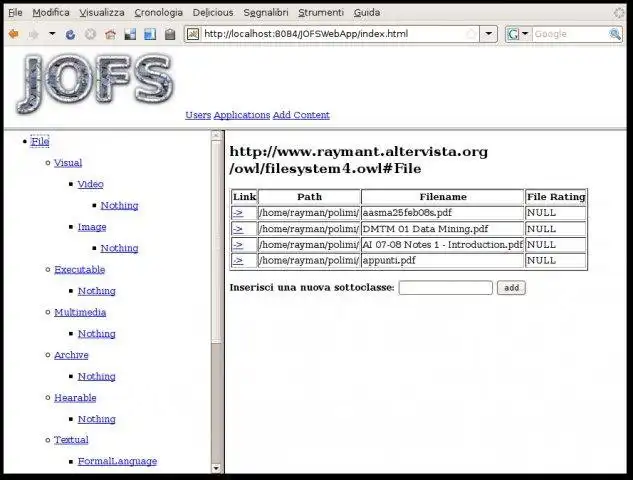Click the aasma25feb08s.pdf filename cell
Screen dimensions: 633x480
(x=443, y=213)
